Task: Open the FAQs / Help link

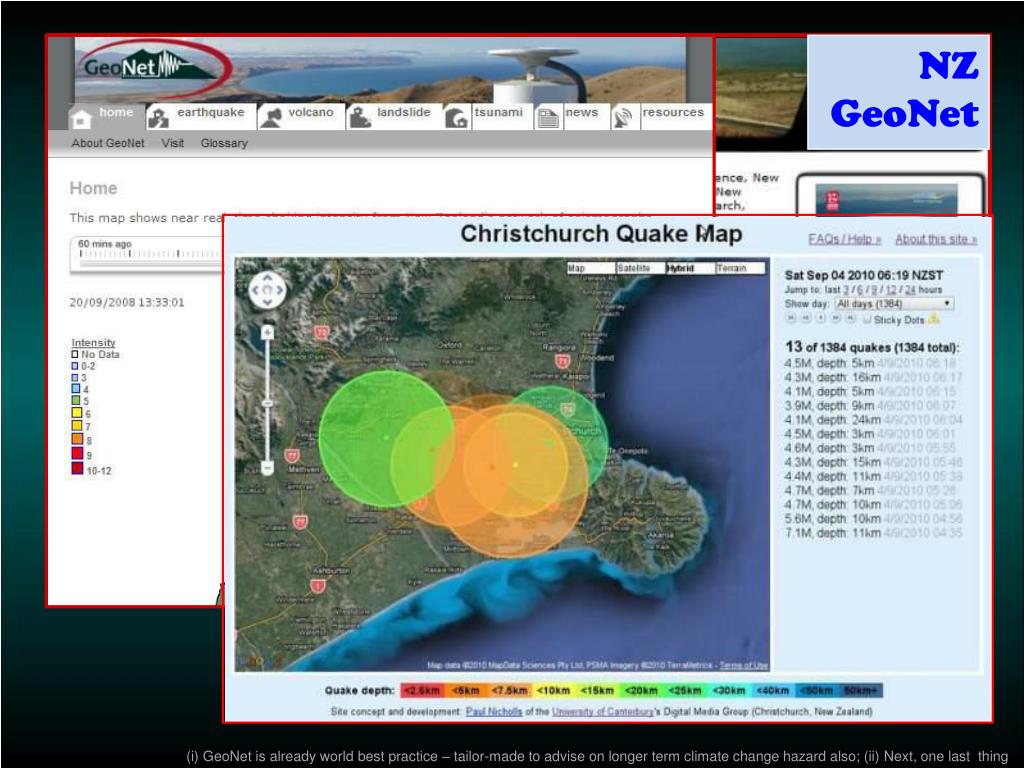Action: coord(845,239)
